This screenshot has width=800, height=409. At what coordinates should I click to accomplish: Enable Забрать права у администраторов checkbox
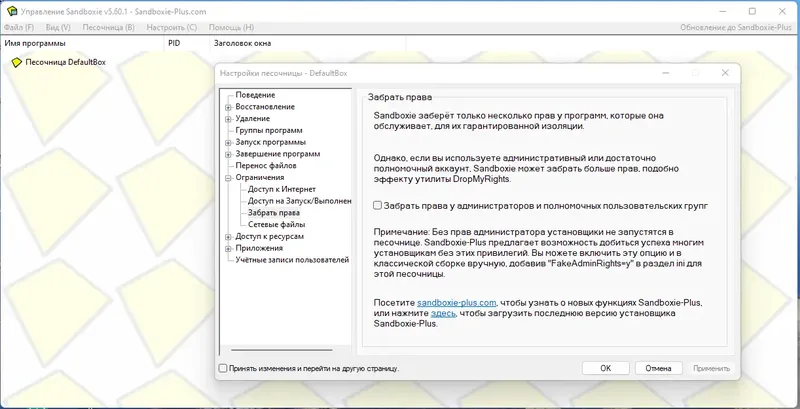378,206
